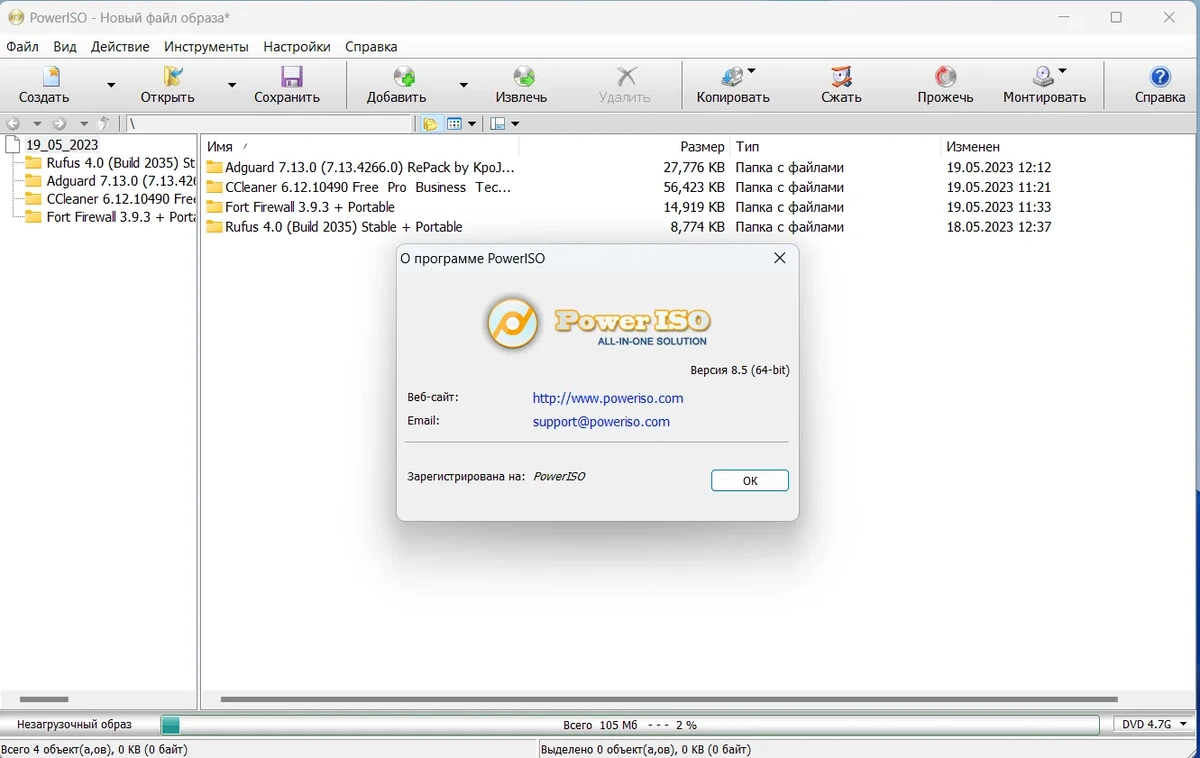Click the up one level icon

coord(104,123)
